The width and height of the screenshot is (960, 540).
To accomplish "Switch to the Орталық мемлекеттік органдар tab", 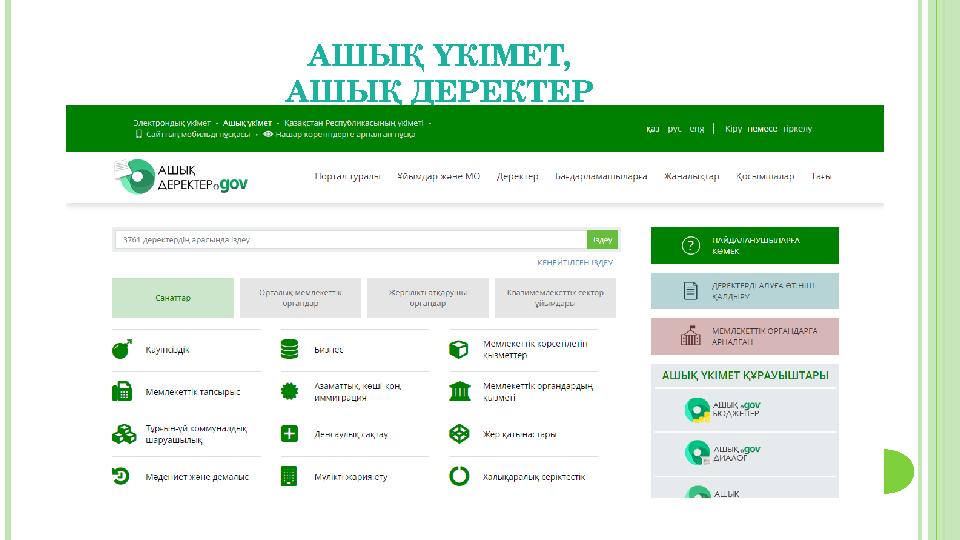I will (x=300, y=298).
